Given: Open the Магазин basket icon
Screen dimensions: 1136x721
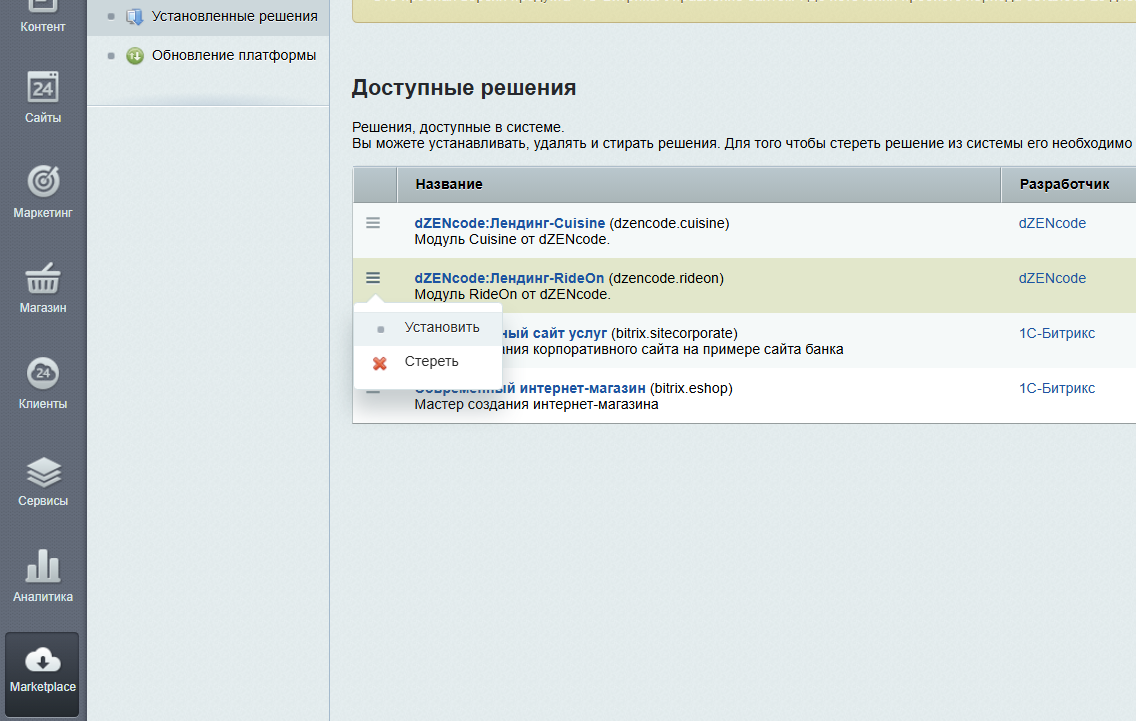Looking at the screenshot, I should coord(43,279).
